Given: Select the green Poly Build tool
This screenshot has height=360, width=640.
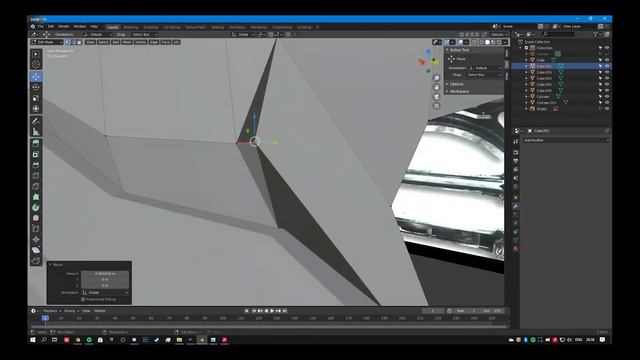Looking at the screenshot, I should point(36,197).
